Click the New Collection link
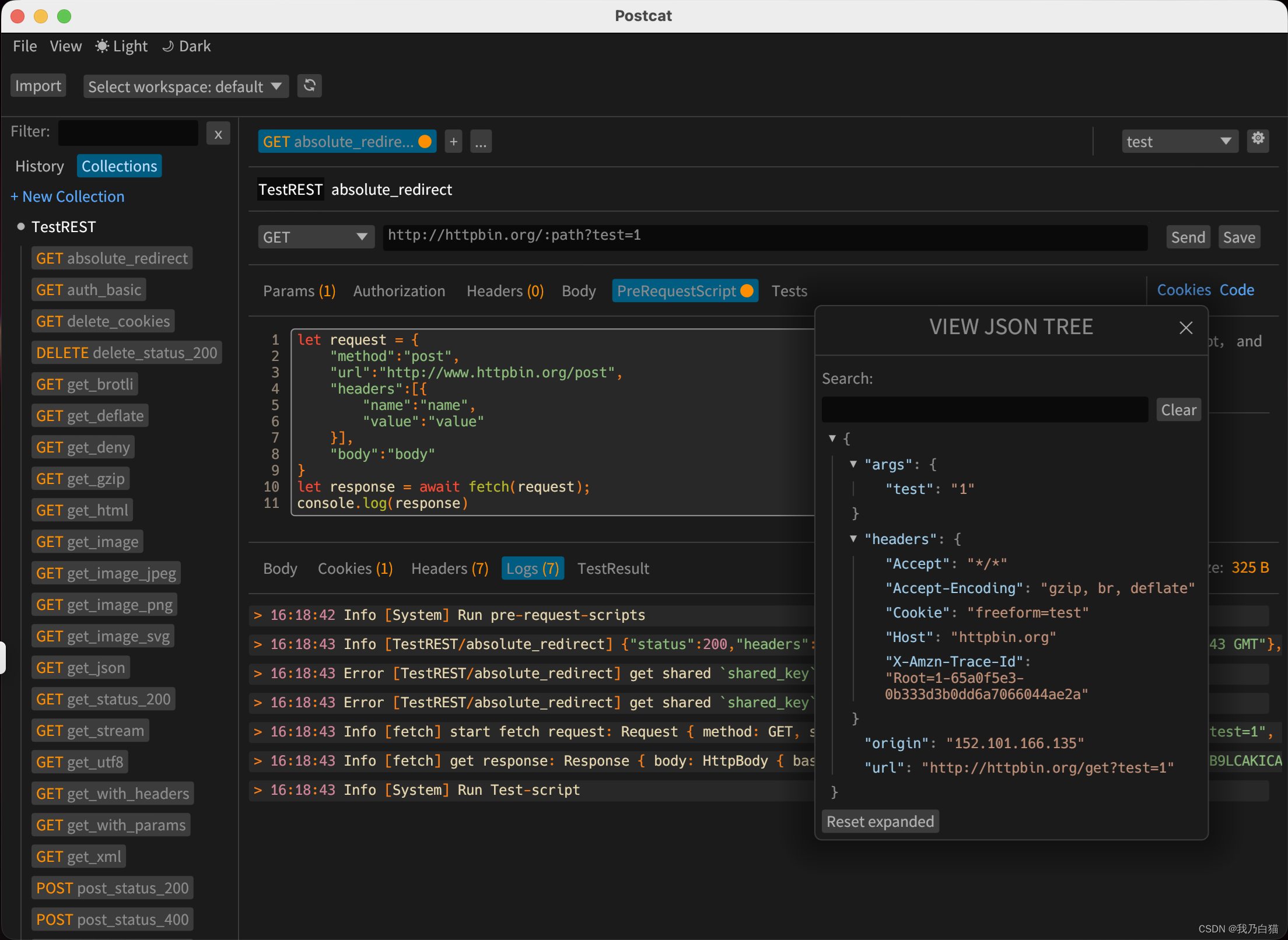Image resolution: width=1288 pixels, height=940 pixels. (68, 197)
